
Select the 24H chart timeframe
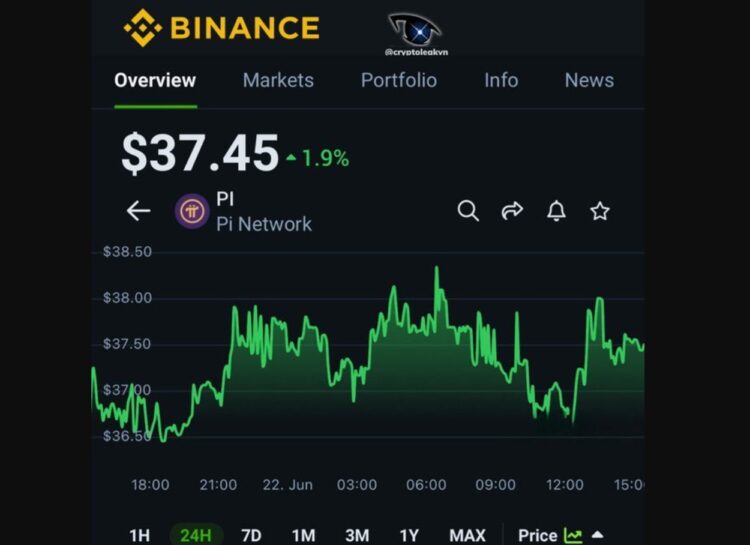(x=195, y=535)
